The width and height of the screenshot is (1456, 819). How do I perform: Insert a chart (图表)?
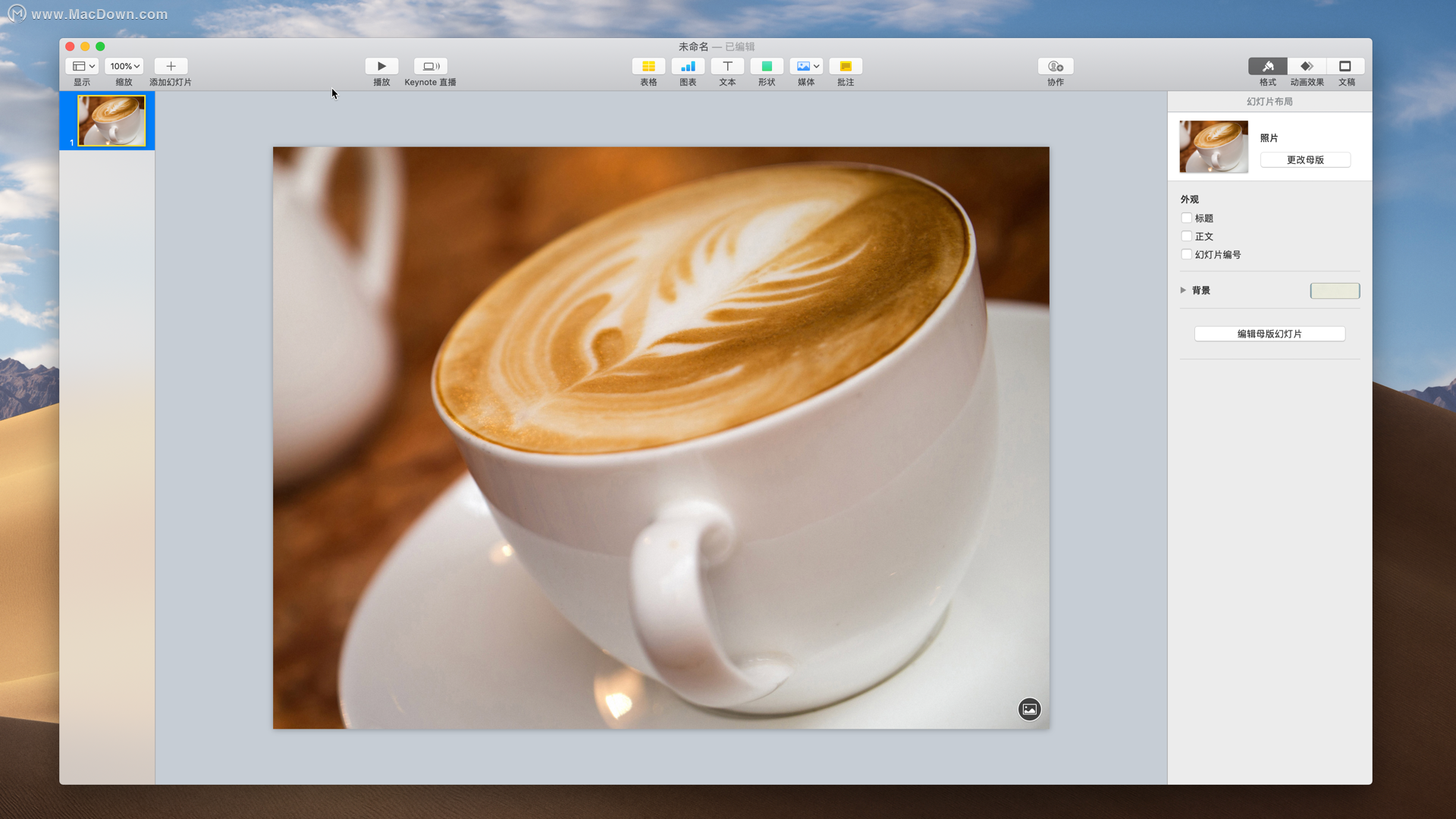pos(688,66)
